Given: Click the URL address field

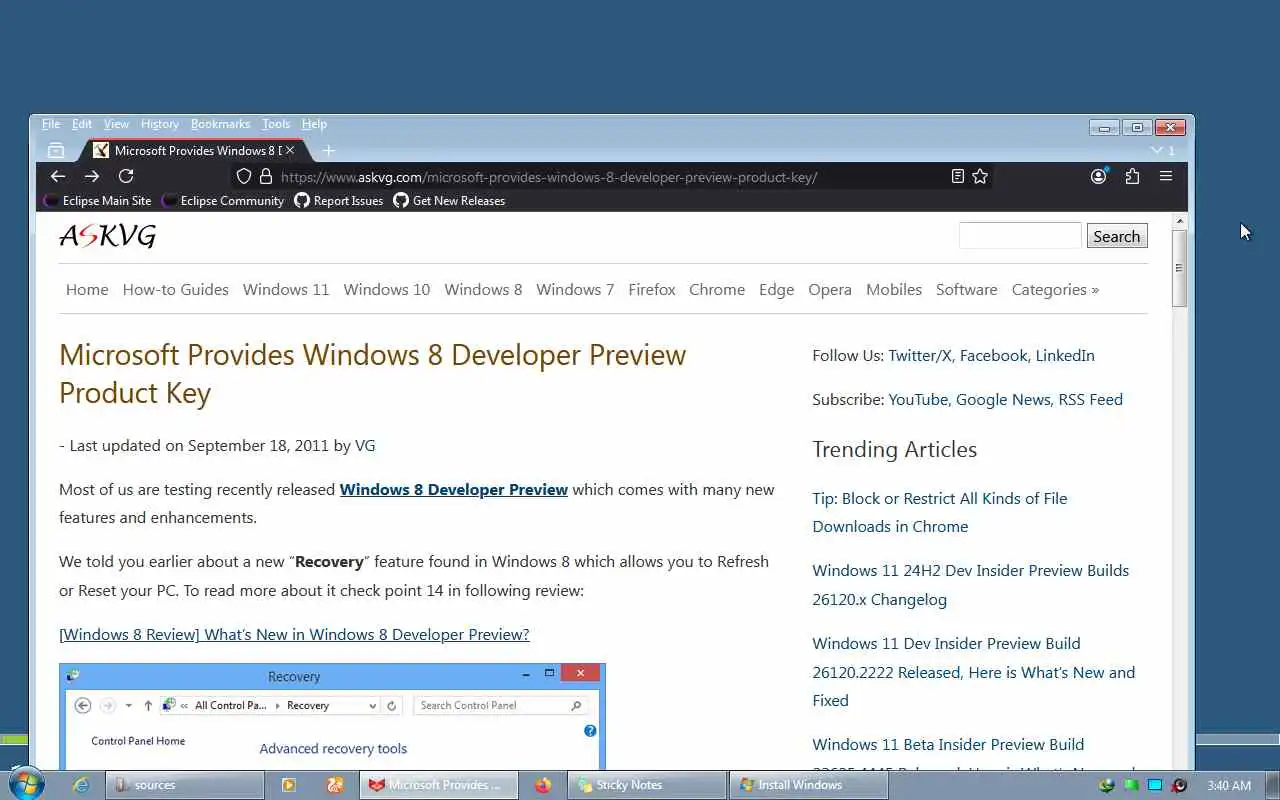Looking at the screenshot, I should click(610, 177).
